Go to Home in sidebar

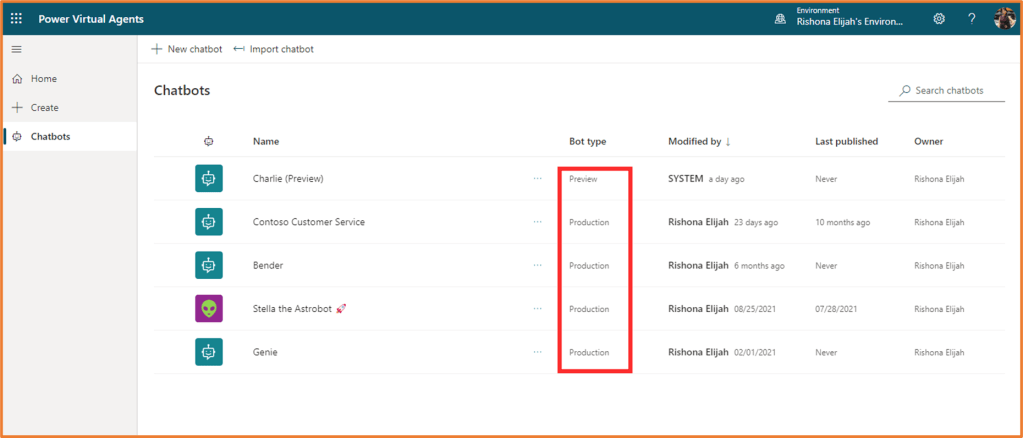pos(43,79)
